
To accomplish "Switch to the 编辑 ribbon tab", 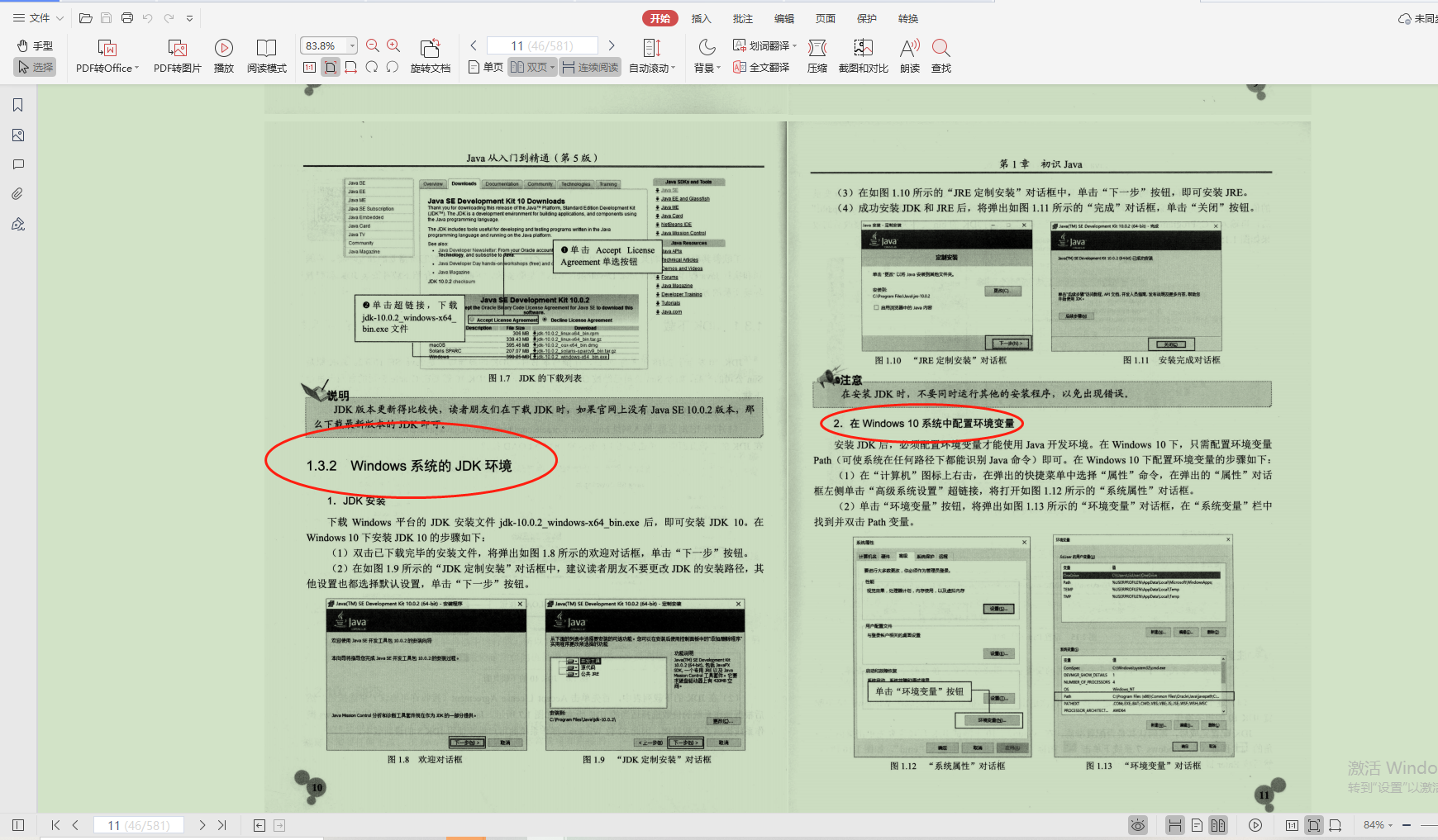I will 783,18.
